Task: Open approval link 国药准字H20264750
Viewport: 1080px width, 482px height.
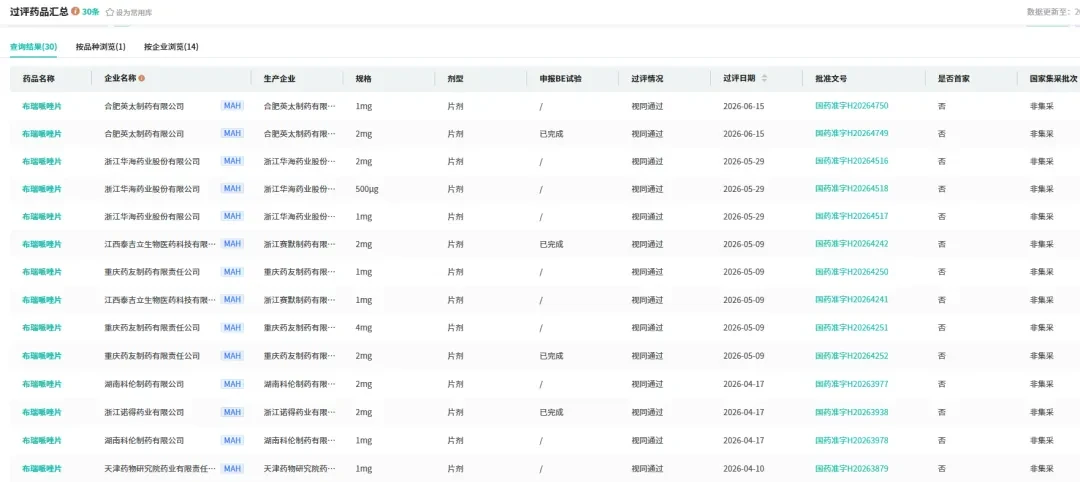Action: (851, 106)
